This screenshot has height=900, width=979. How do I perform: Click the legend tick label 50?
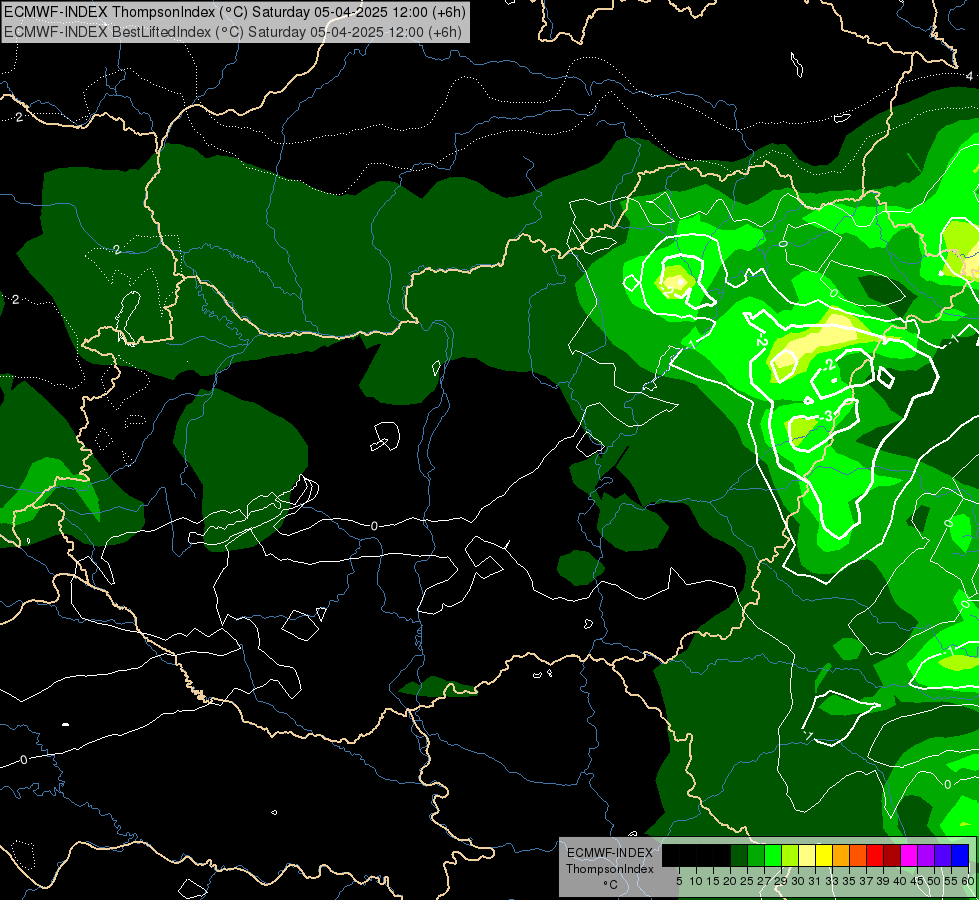coord(934,881)
